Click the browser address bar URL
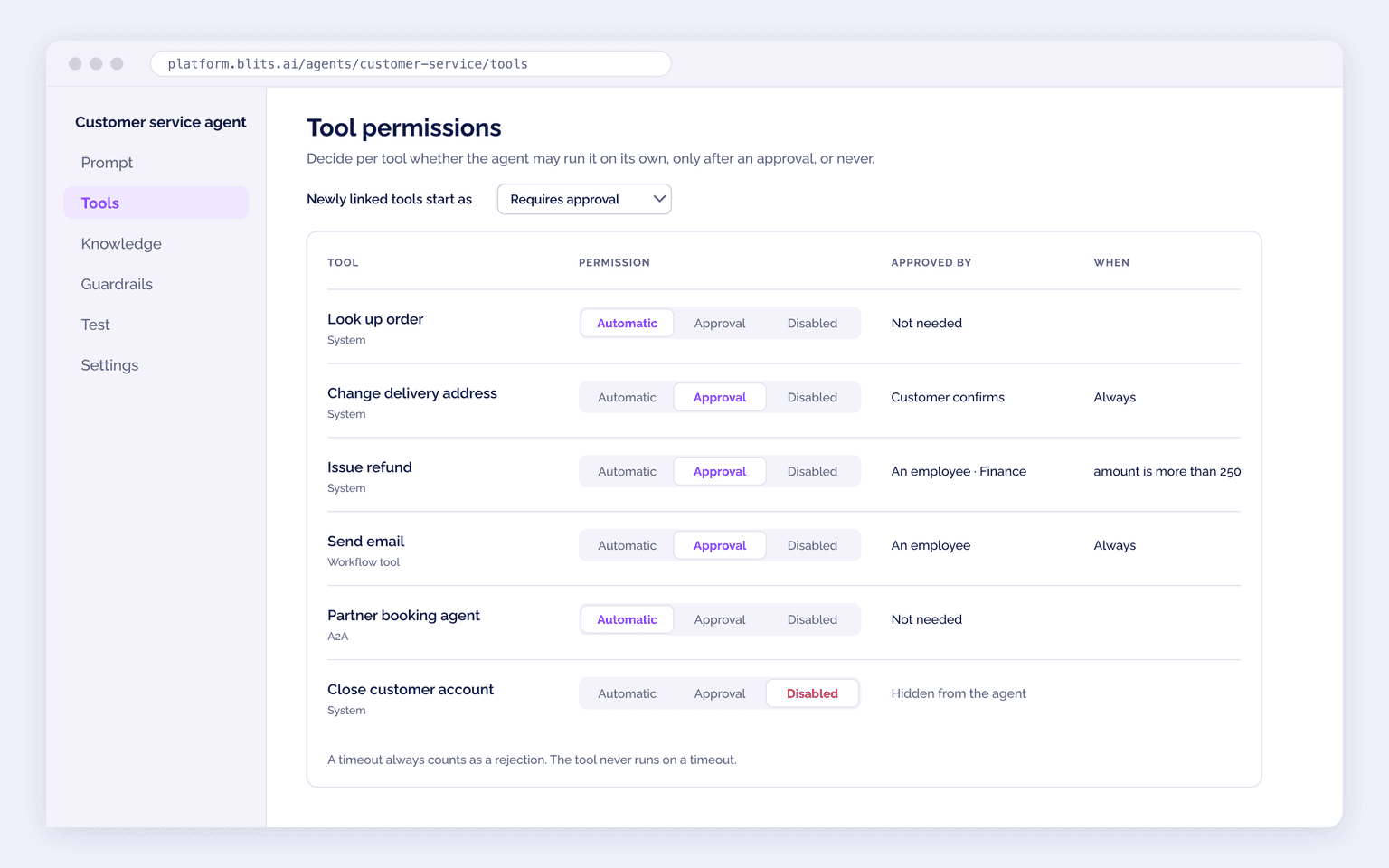Screen dimensions: 1389x868 tap(411, 64)
